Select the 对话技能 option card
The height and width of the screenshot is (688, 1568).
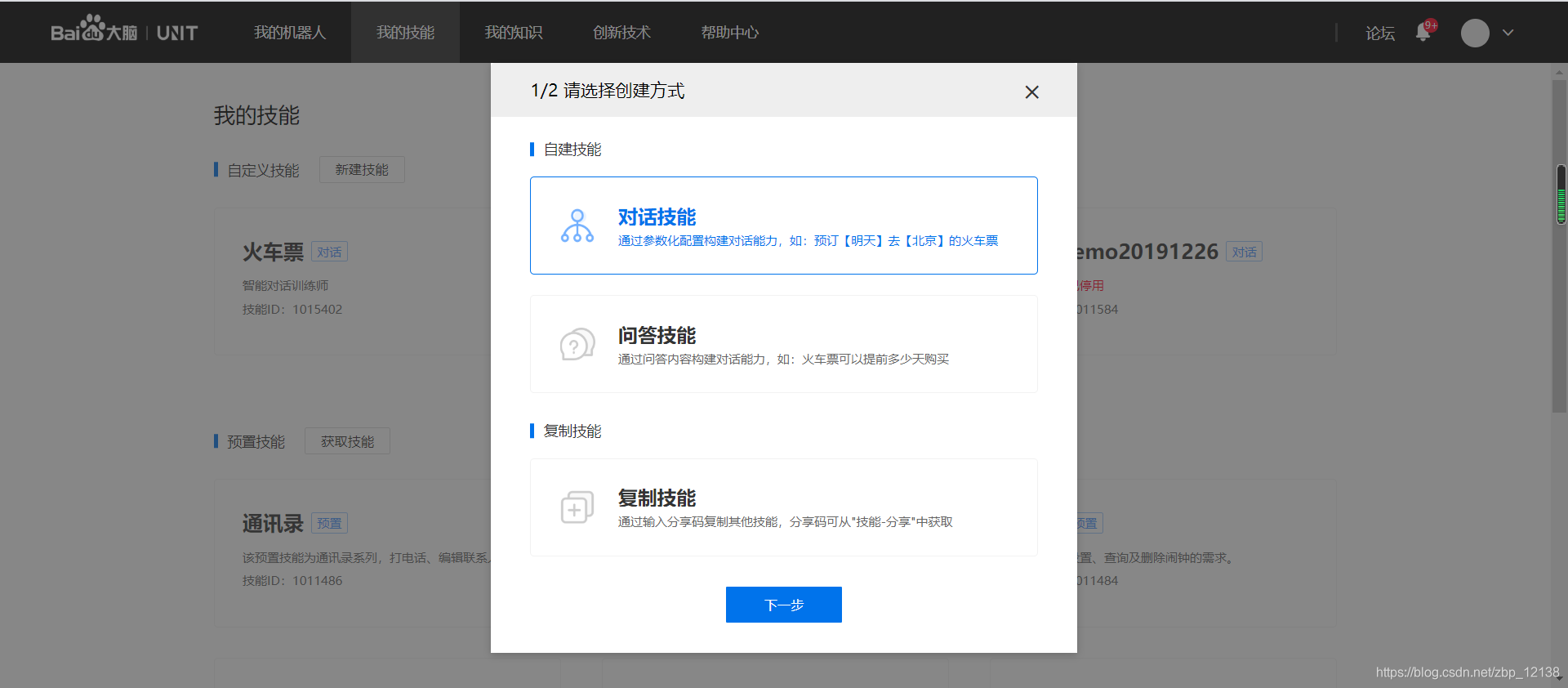point(784,226)
